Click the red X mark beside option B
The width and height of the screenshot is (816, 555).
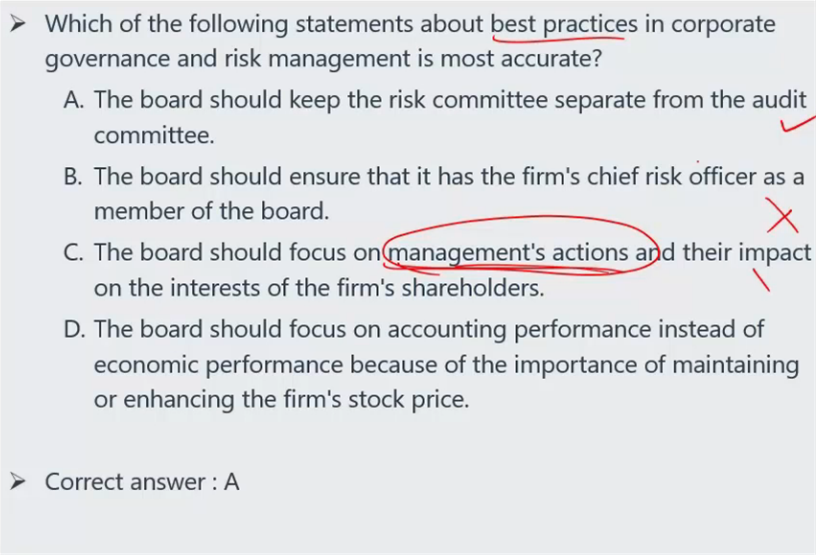[x=782, y=215]
